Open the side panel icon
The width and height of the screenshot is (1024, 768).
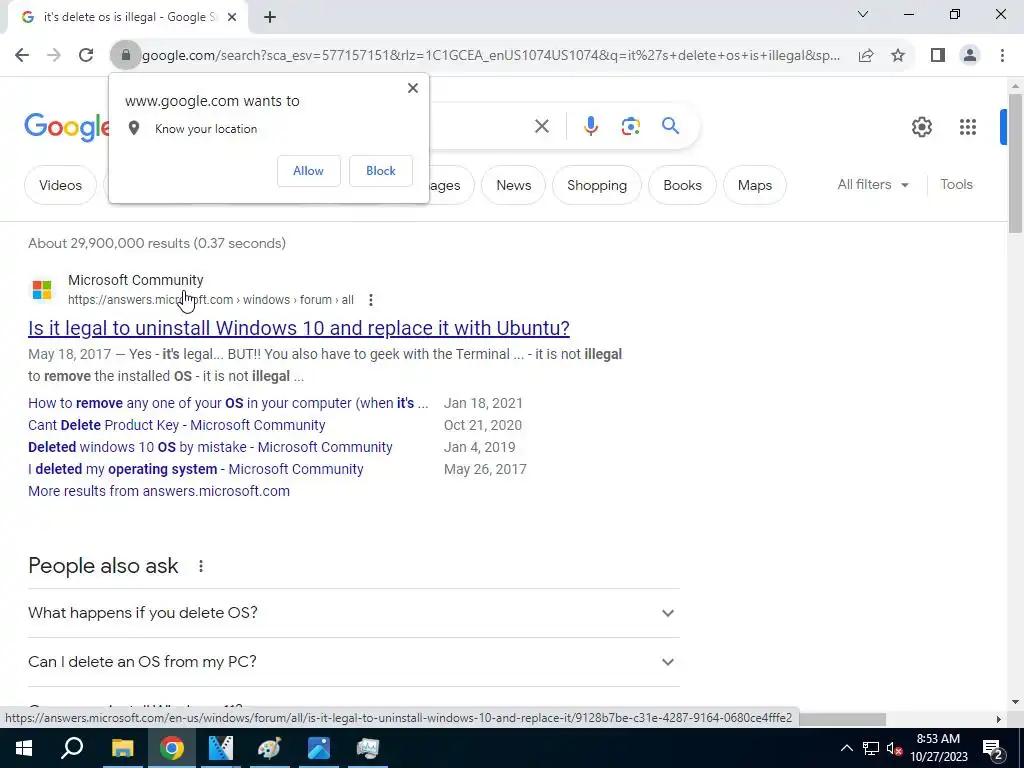(x=938, y=56)
